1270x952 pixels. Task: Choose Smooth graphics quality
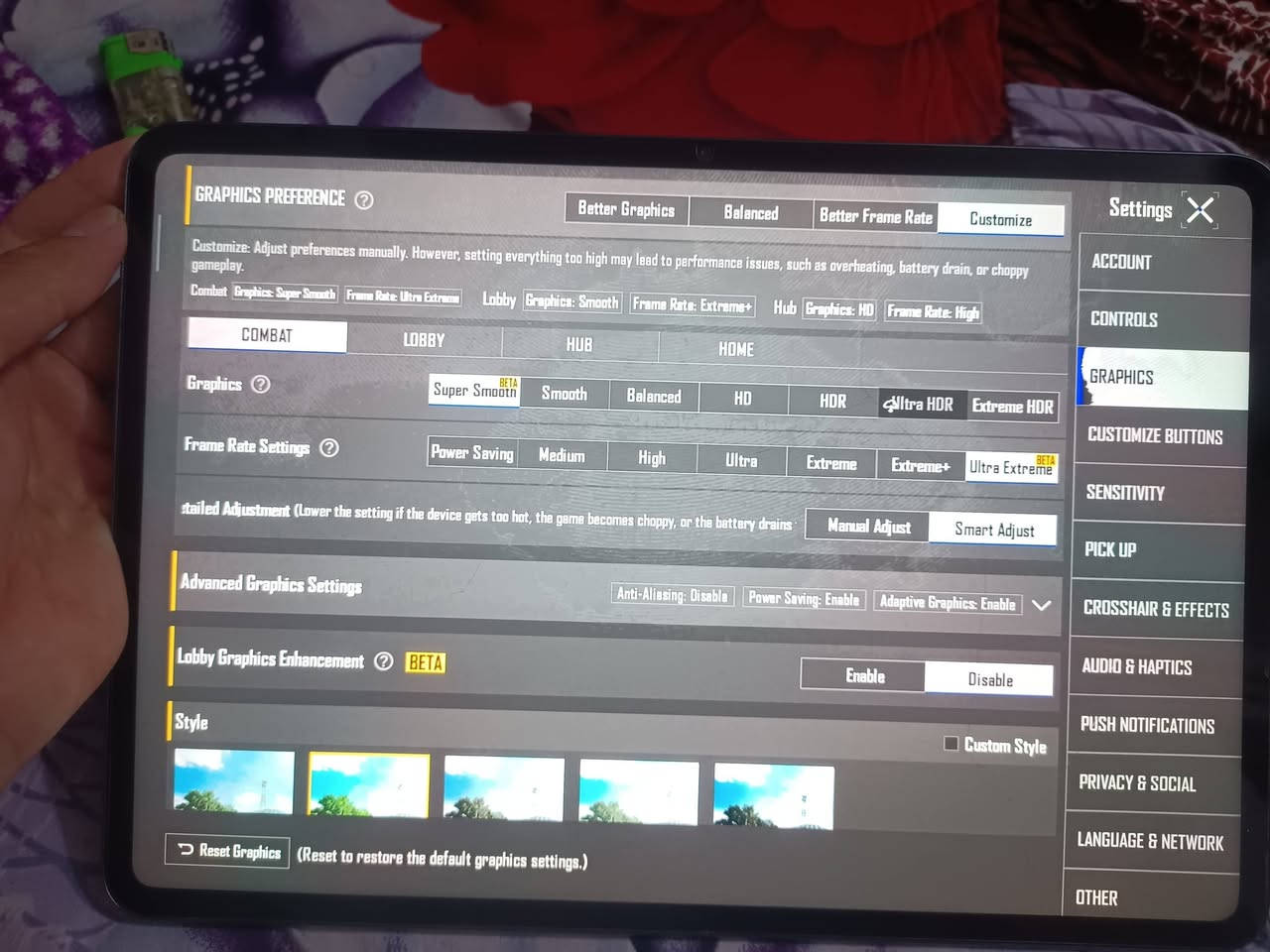(x=565, y=394)
